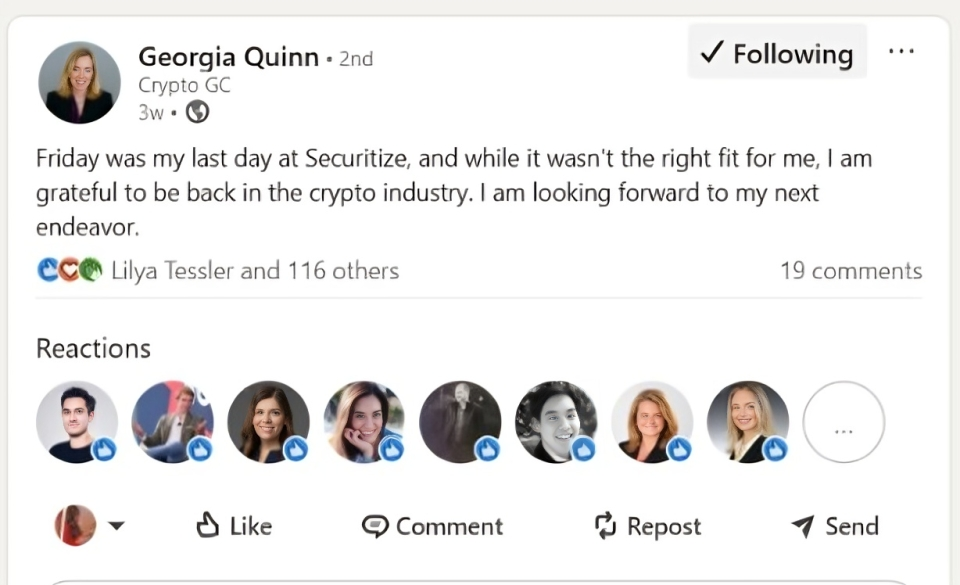Open the 19 comments link
Viewport: 960px width, 585px height.
(x=851, y=270)
